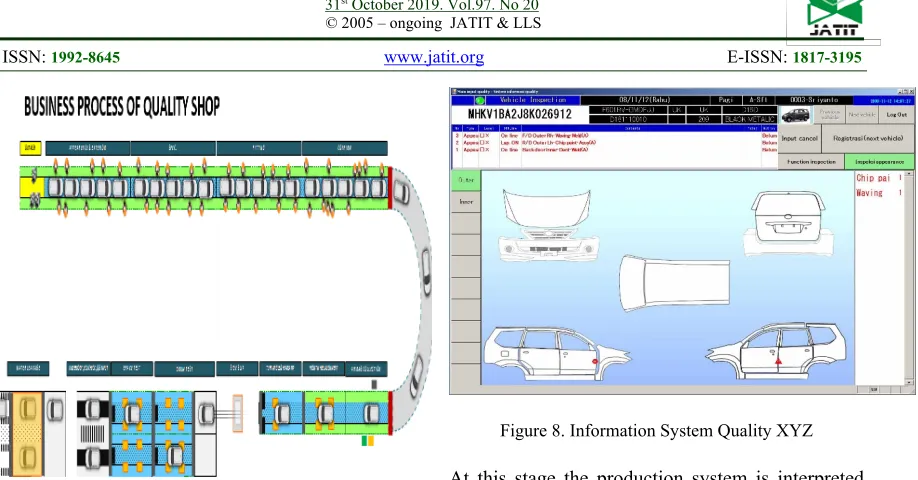918x480 pixels.
Task: Select the Inner view tab
Action: 466,202
